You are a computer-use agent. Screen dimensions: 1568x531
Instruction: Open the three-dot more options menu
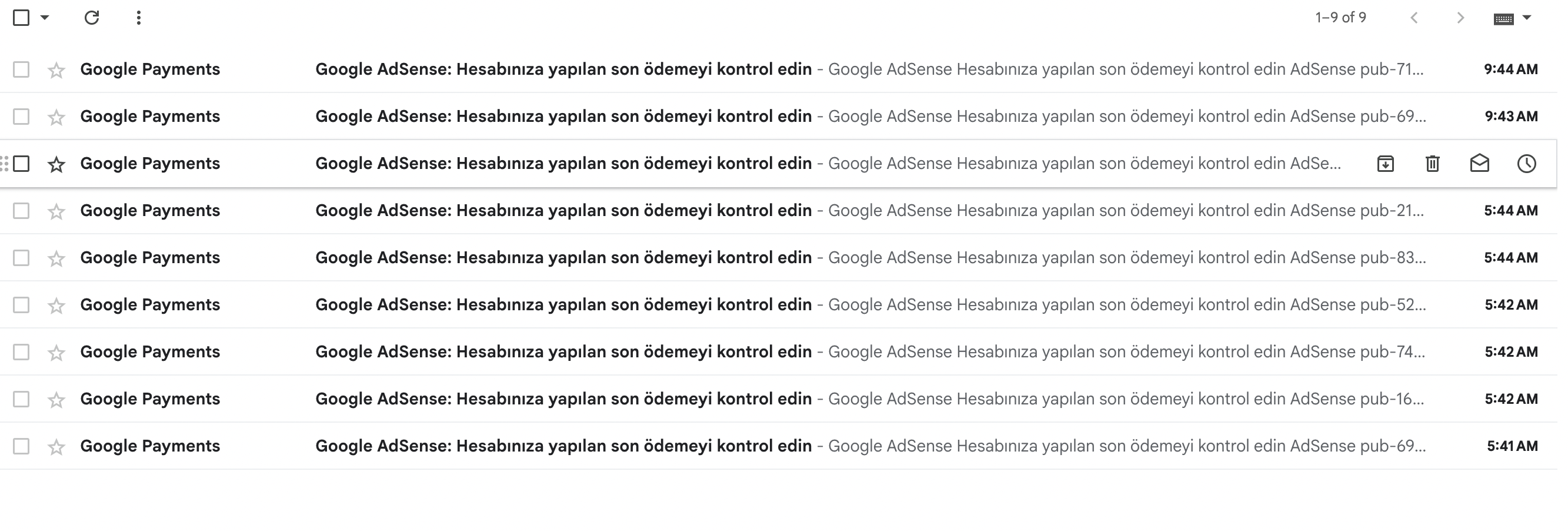tap(139, 18)
